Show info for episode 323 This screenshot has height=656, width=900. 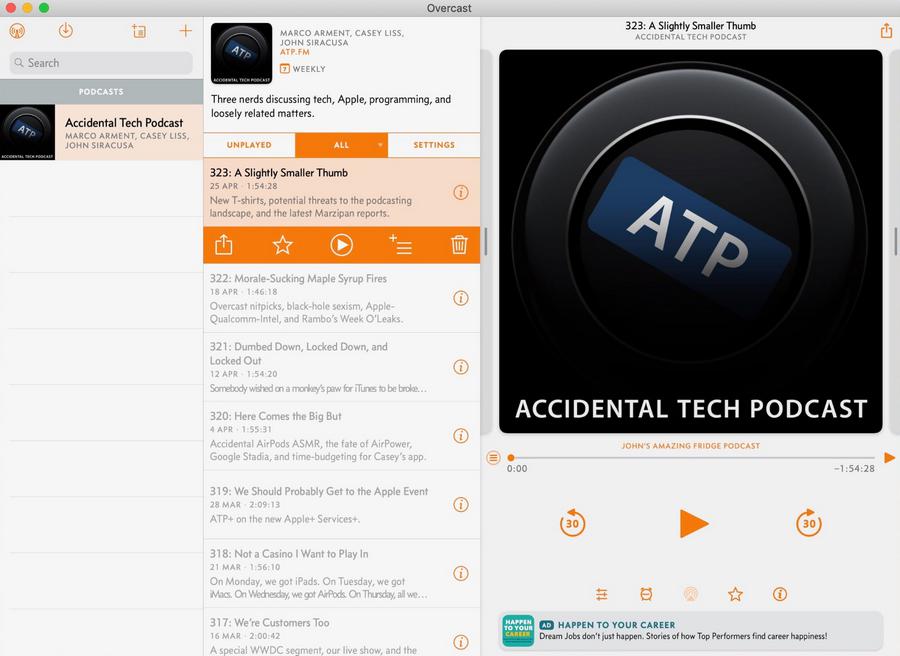(x=461, y=192)
